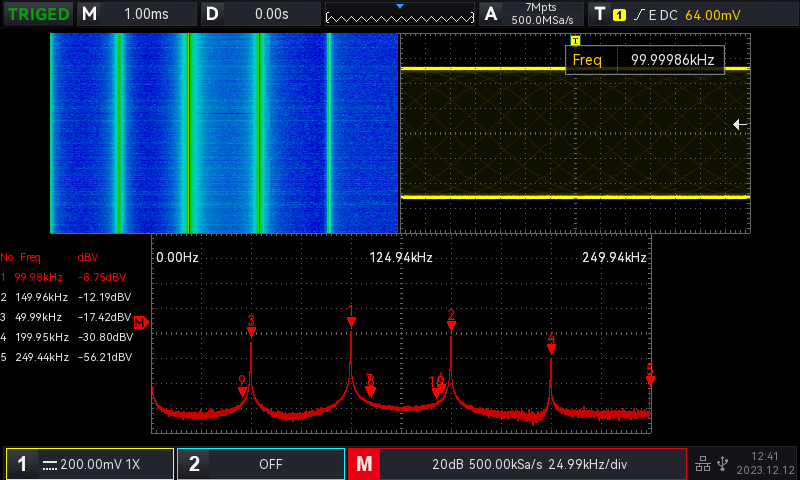800x480 pixels.
Task: Click the trigger level arrow on right edge
Action: pos(740,124)
